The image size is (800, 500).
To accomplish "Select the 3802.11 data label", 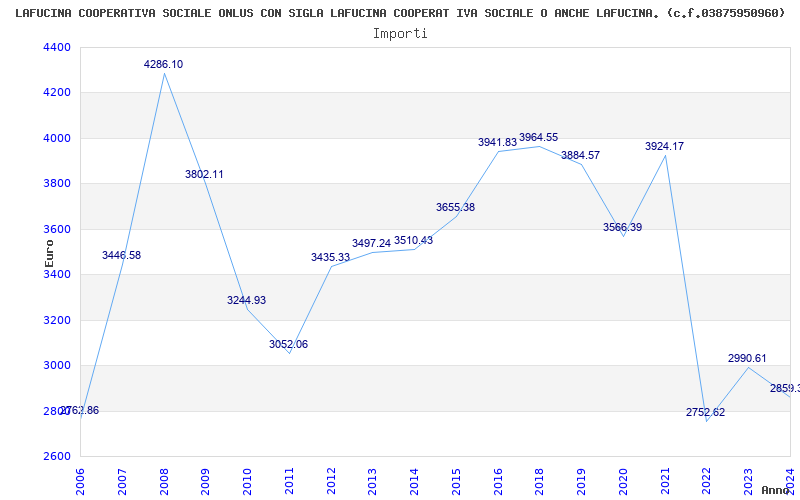I will 204,174.
